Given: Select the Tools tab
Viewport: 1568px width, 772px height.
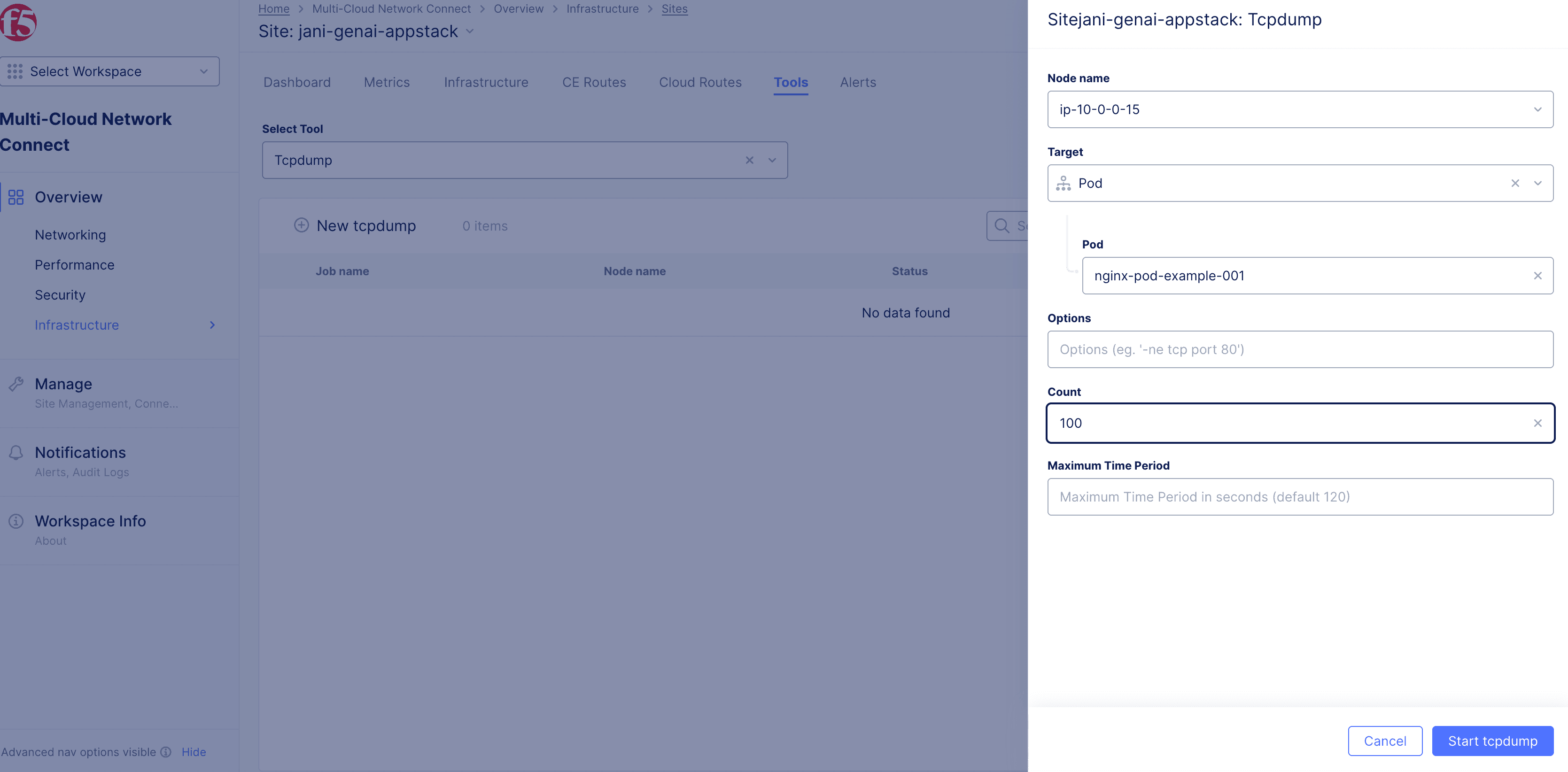Looking at the screenshot, I should (791, 82).
